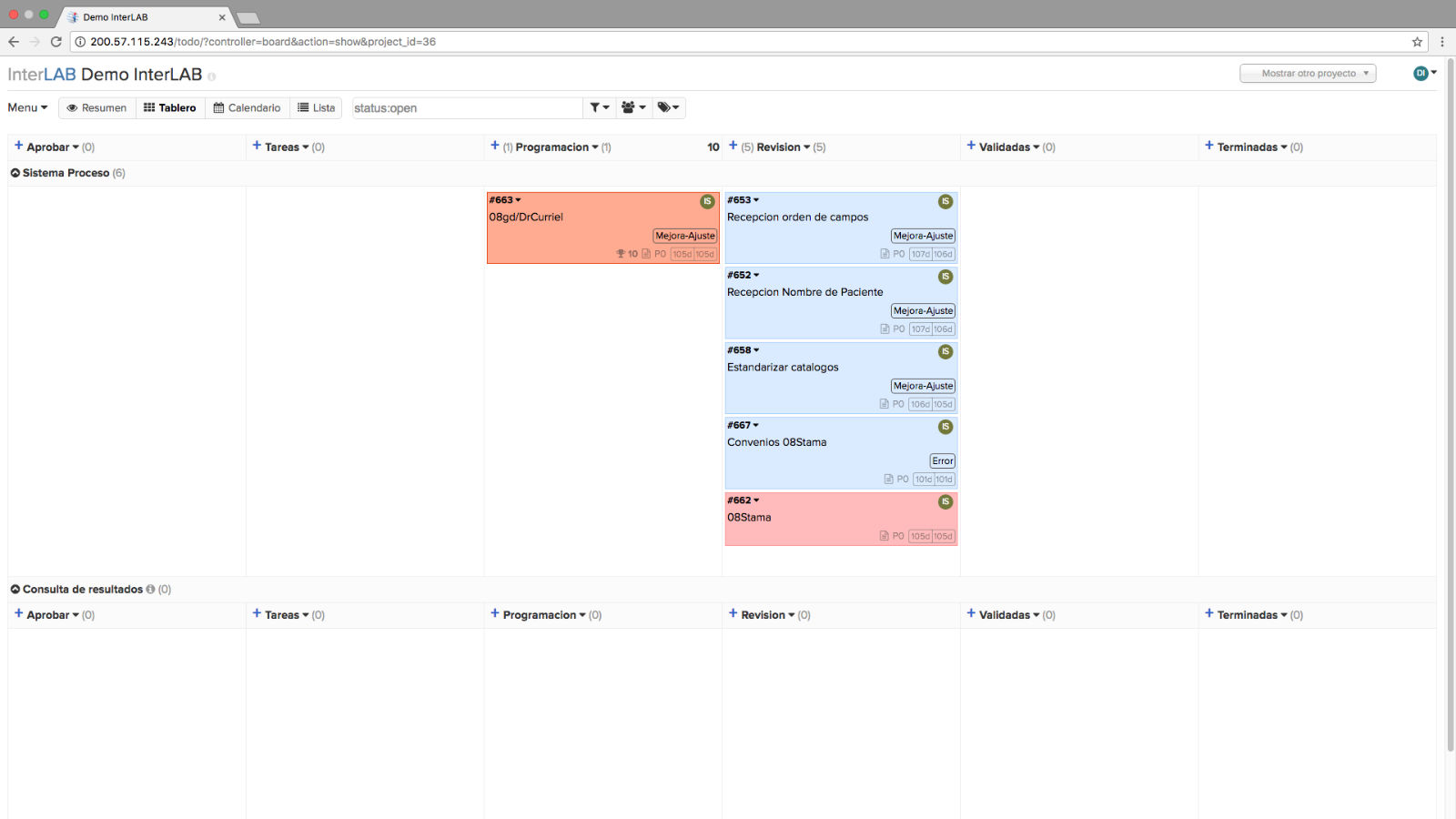Bookmark this page with the star icon
This screenshot has width=1456, height=819.
[1417, 42]
